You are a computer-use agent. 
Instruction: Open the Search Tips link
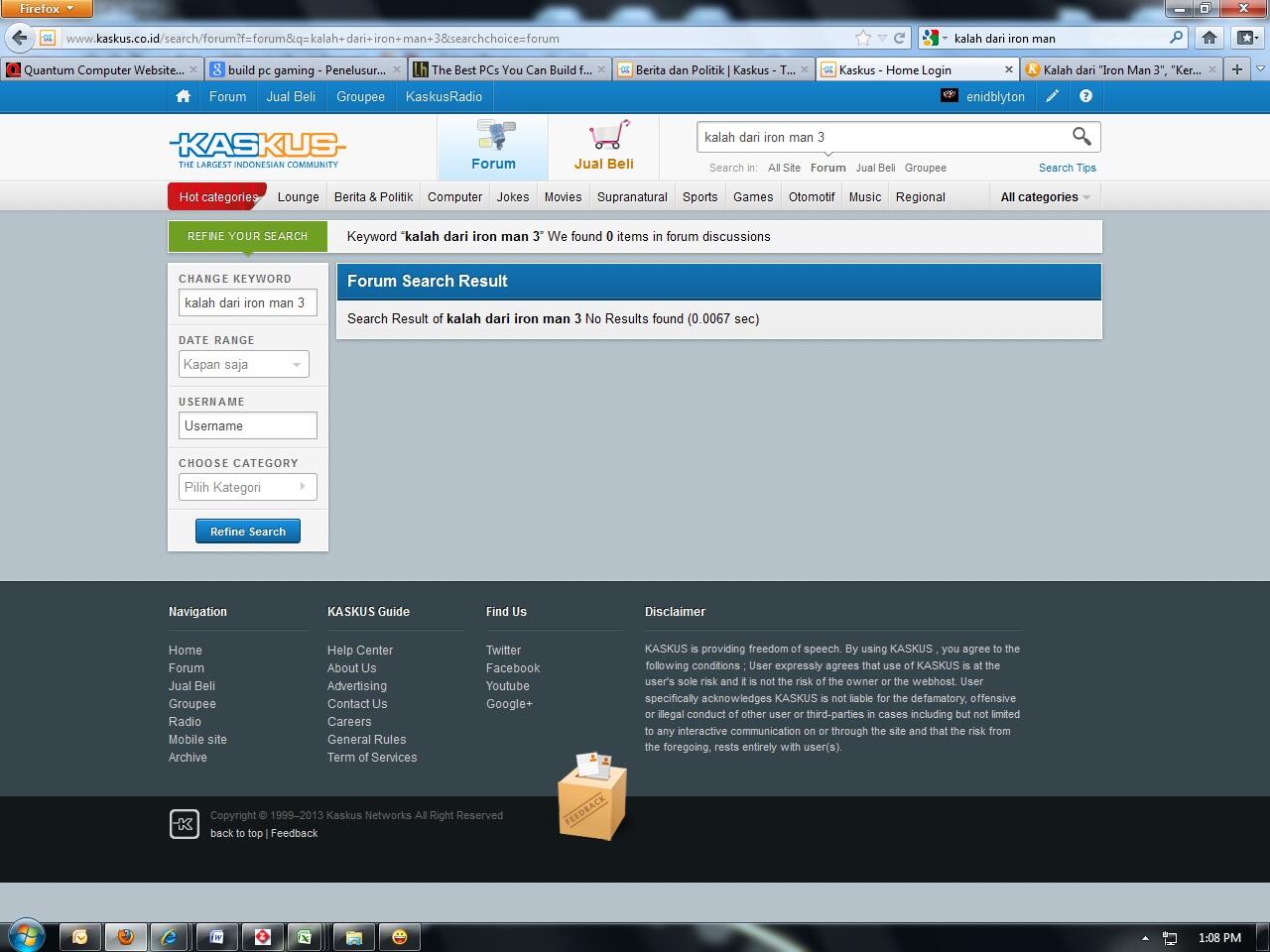click(1068, 168)
